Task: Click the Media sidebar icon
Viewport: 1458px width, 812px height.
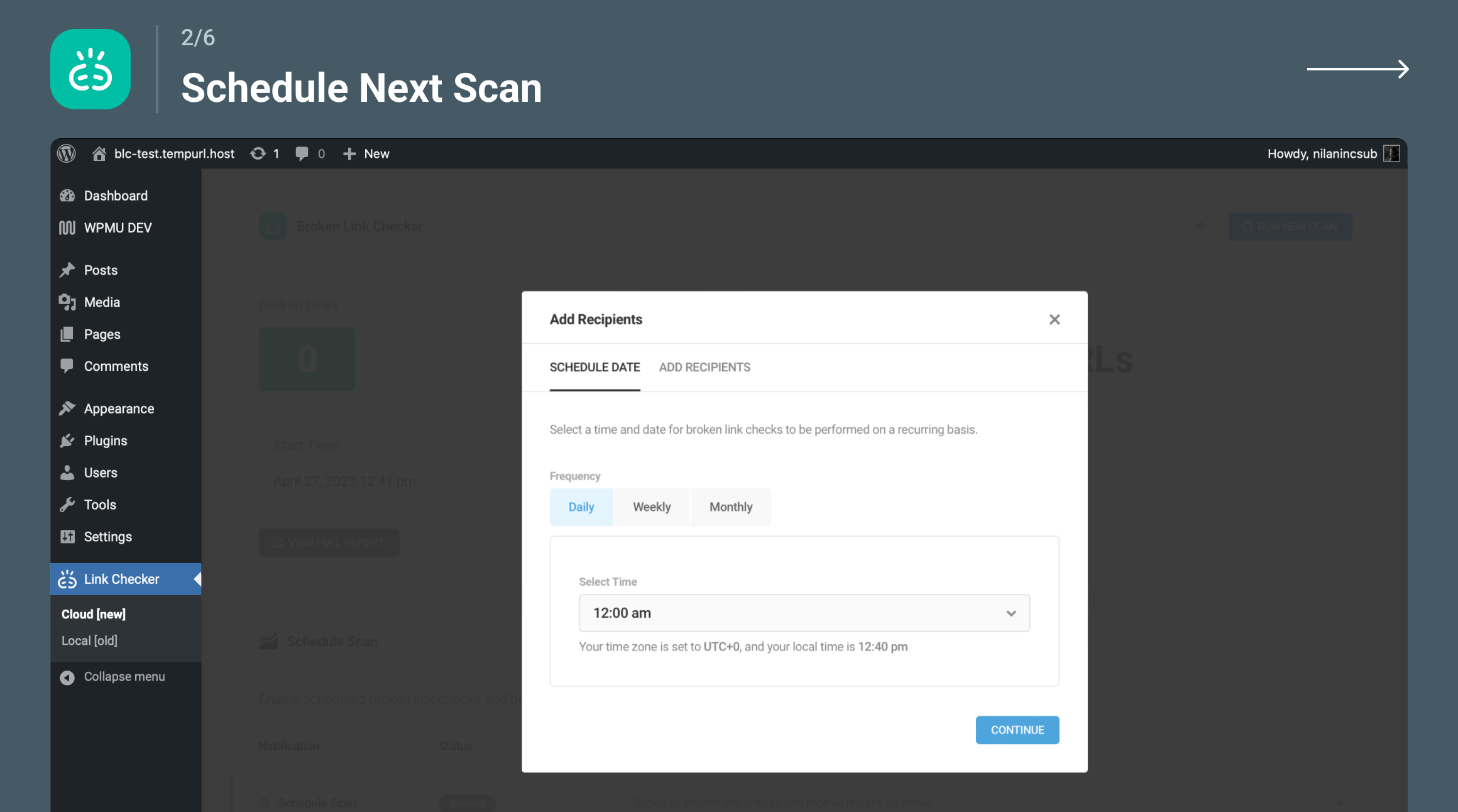Action: (x=67, y=301)
